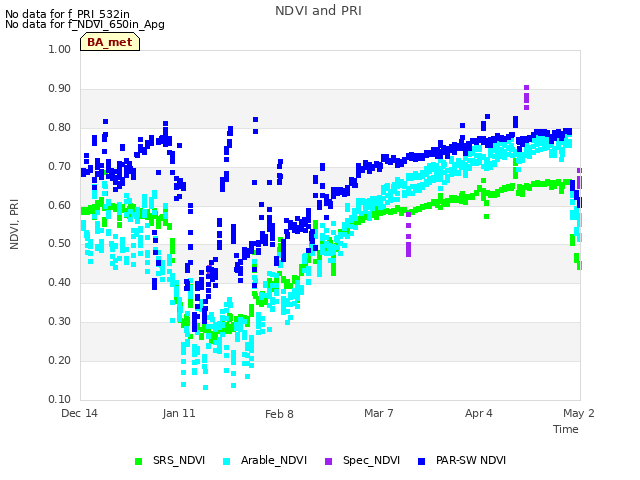Click the blue PAR-SW NDVI legend swatch
Image resolution: width=640 pixels, height=480 pixels.
[422, 461]
